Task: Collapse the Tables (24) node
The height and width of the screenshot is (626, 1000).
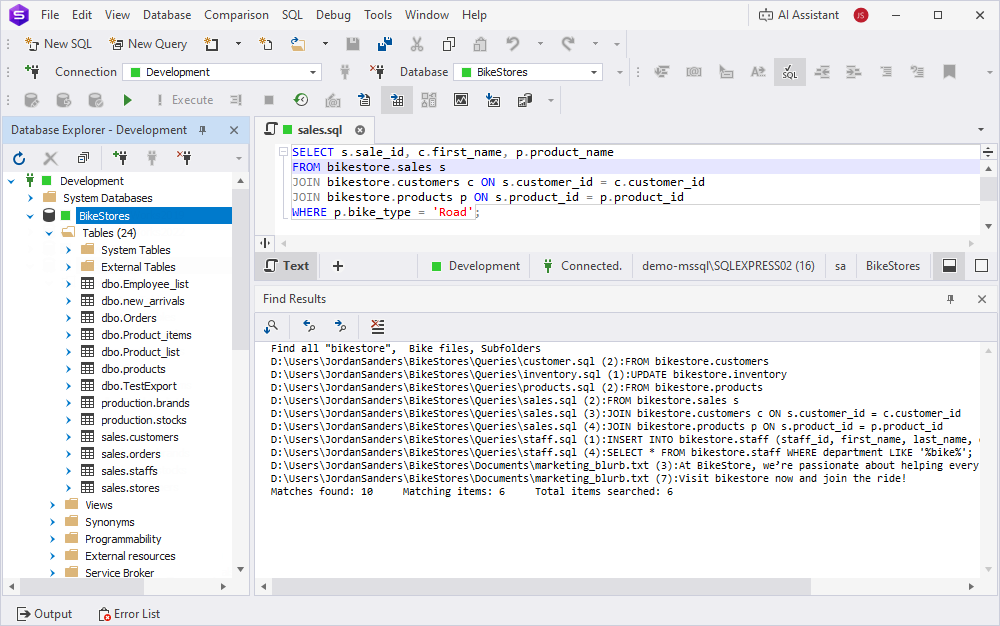Action: coord(49,232)
